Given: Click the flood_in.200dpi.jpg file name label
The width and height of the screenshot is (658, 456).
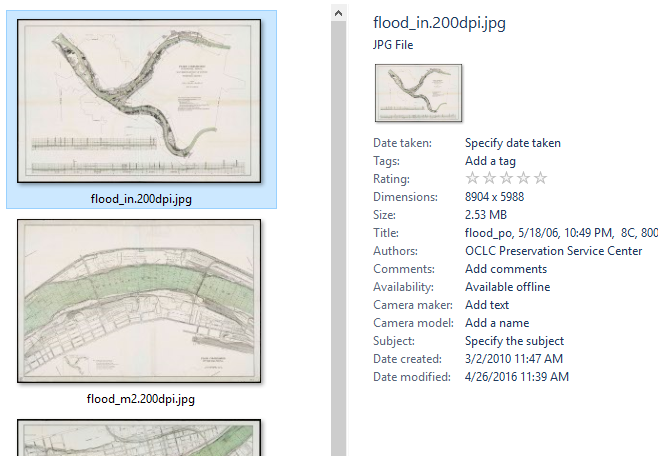Looking at the screenshot, I should point(141,199).
